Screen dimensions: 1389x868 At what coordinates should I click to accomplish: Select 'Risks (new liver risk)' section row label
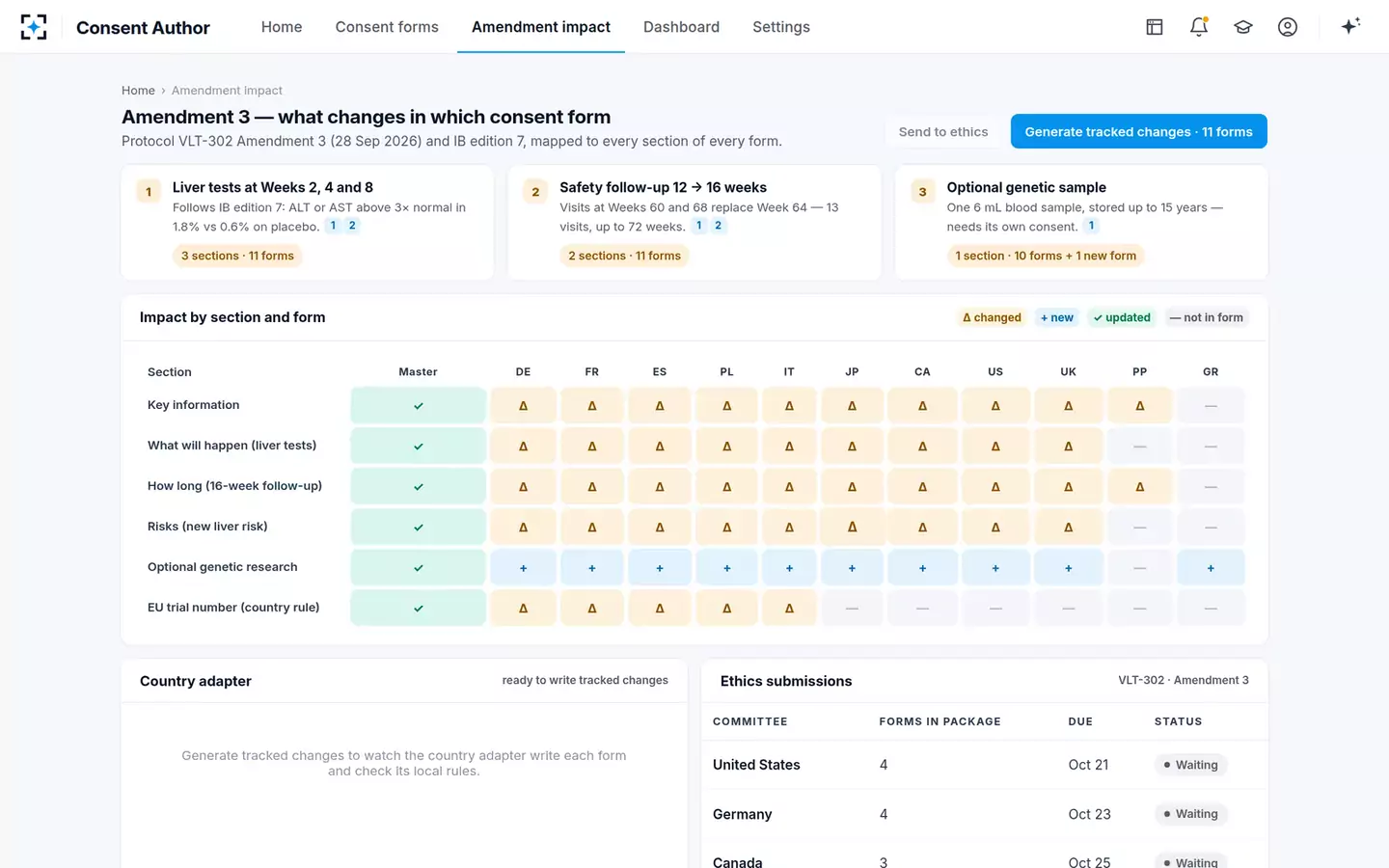coord(207,527)
